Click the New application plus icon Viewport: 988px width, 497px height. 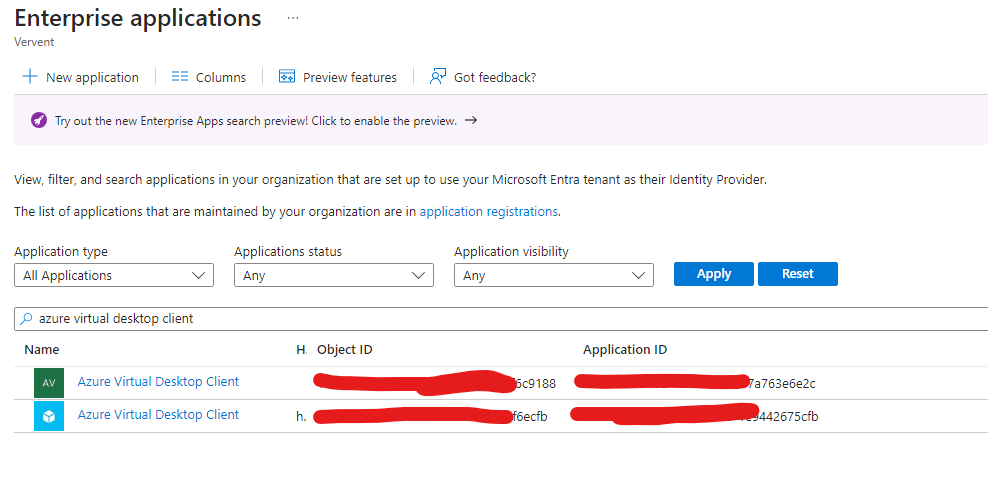coord(30,77)
